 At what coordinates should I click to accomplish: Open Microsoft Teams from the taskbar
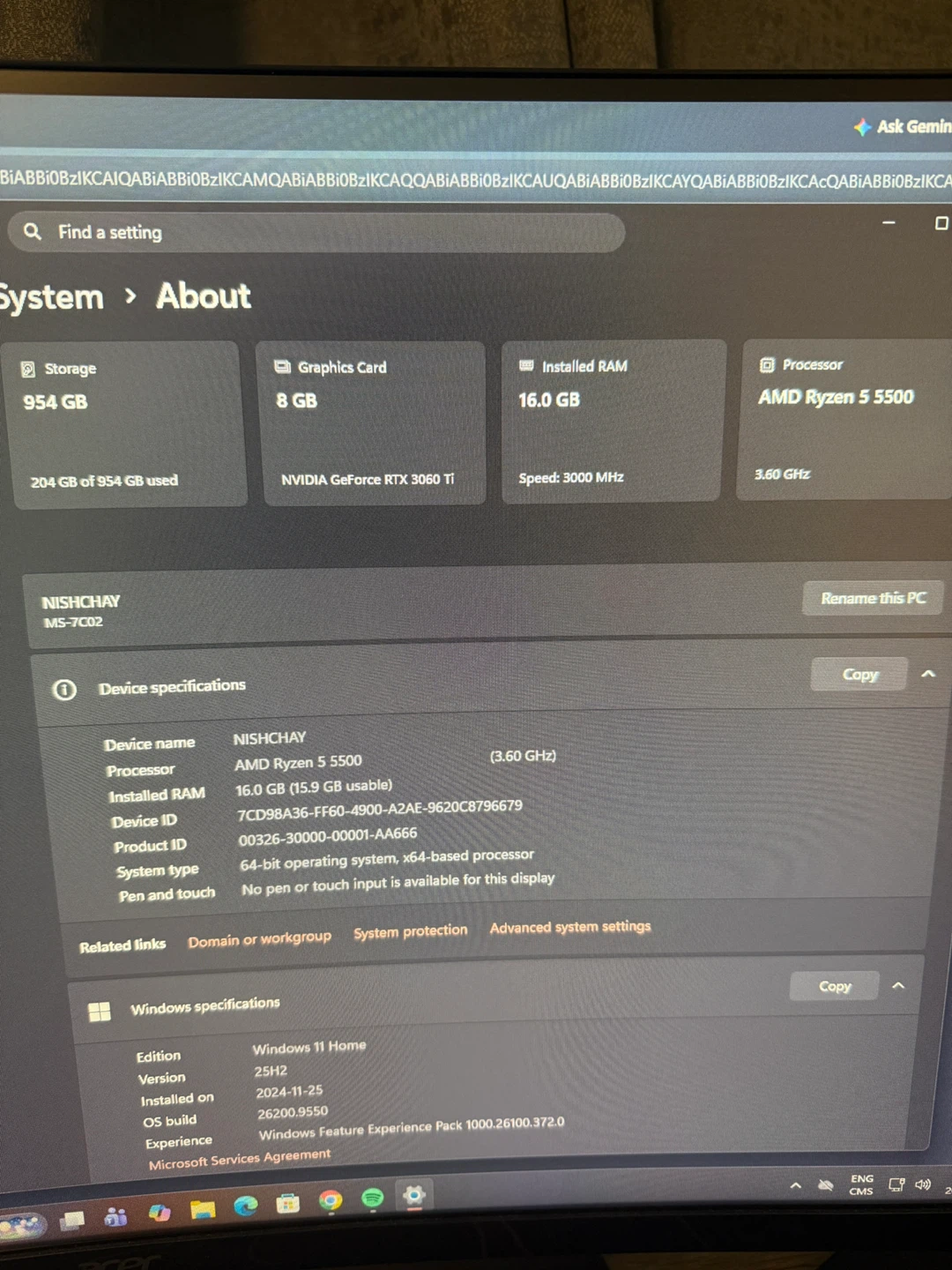point(115,1217)
